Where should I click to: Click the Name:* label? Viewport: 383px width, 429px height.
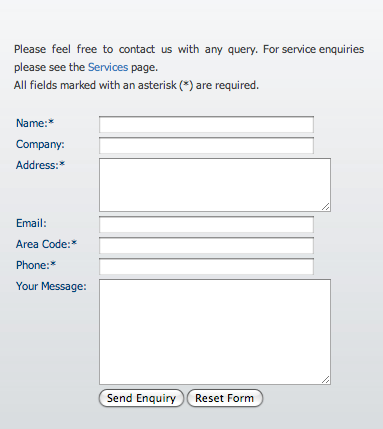(35, 123)
